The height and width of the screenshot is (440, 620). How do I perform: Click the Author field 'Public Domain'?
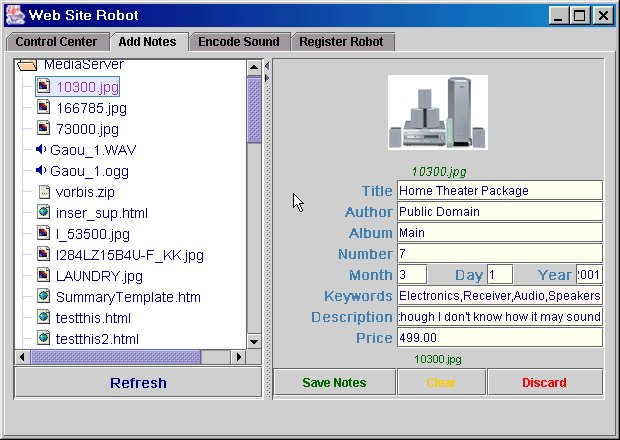500,212
